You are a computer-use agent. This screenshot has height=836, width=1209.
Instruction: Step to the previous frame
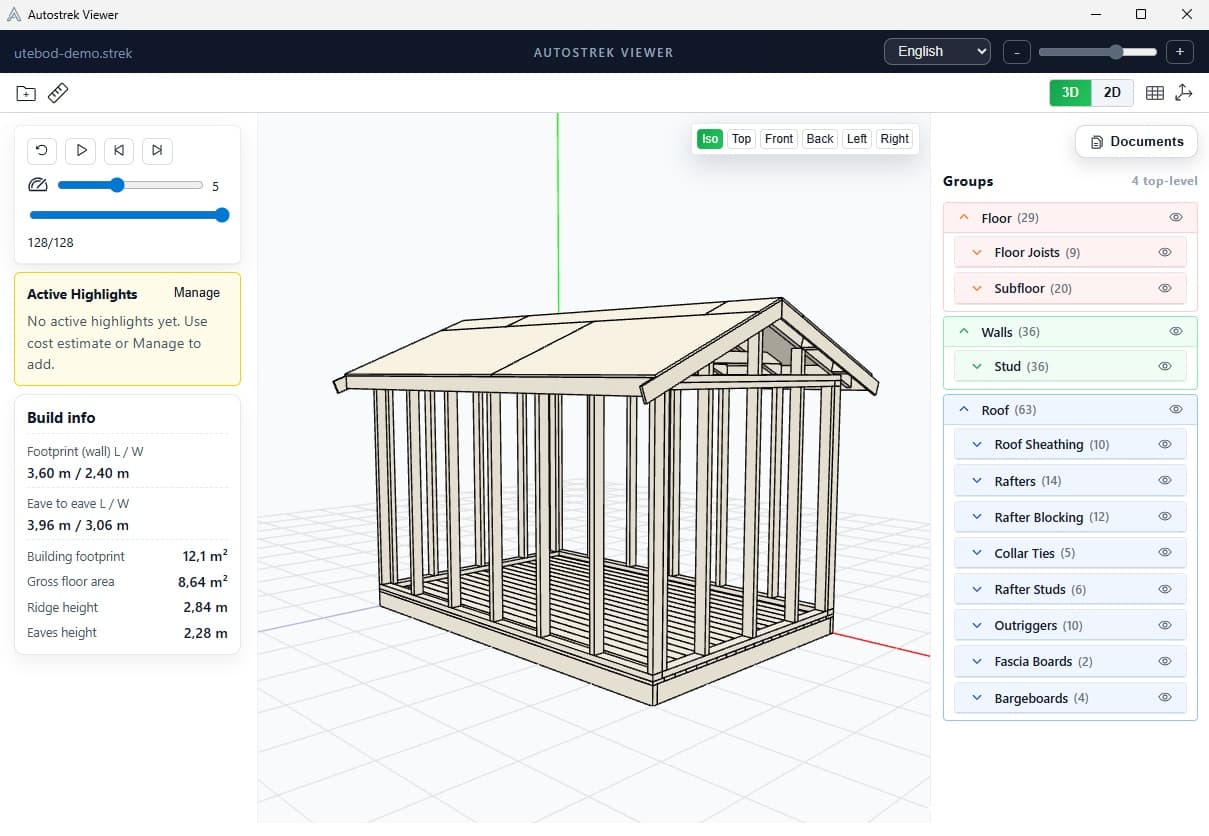[x=118, y=150]
